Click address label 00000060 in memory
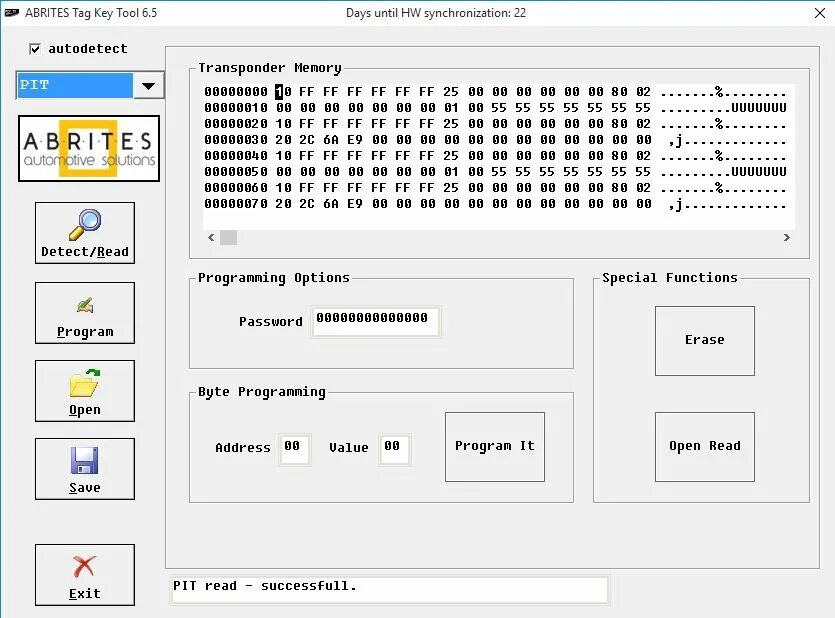 [x=236, y=188]
